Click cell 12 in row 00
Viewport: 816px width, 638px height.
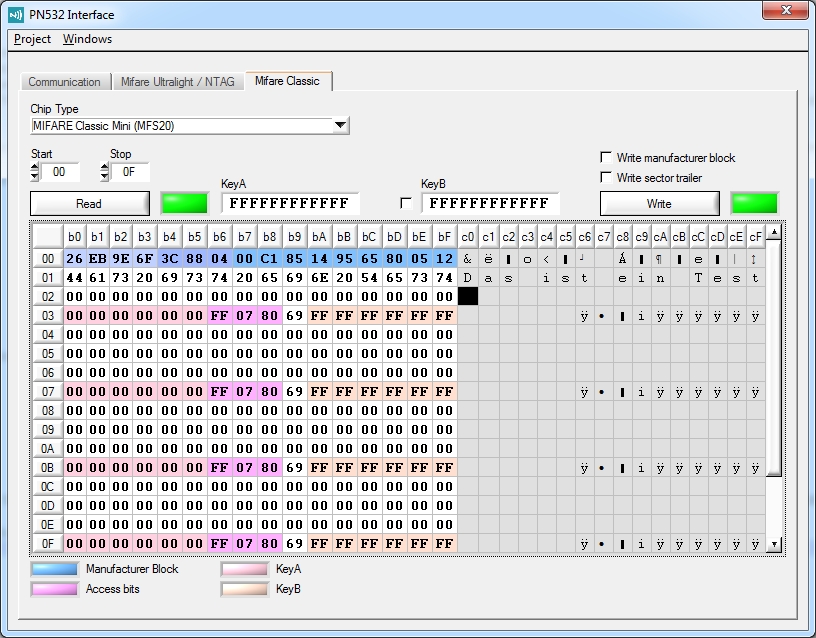tap(444, 259)
